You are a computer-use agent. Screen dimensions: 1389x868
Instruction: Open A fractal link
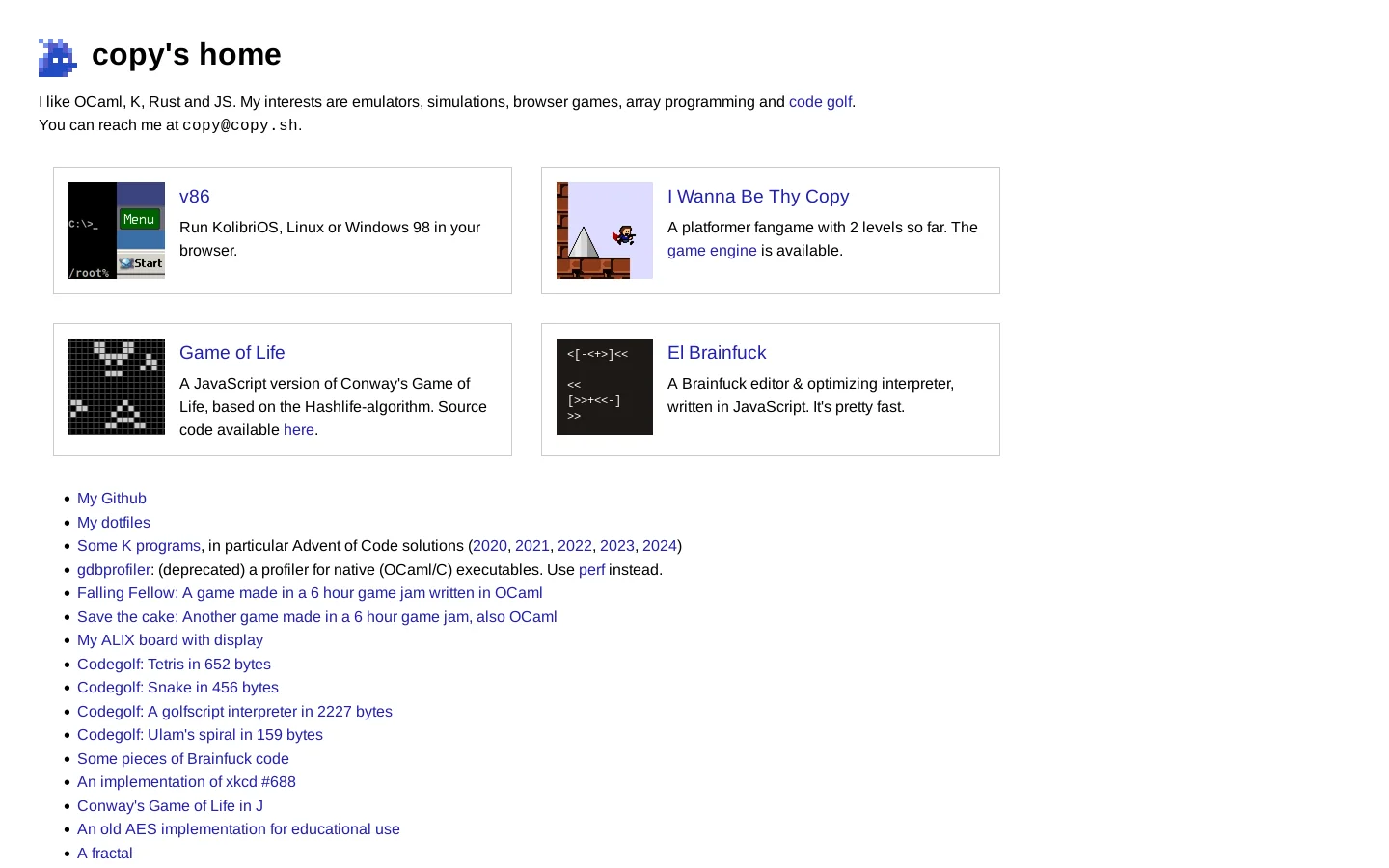(x=105, y=854)
